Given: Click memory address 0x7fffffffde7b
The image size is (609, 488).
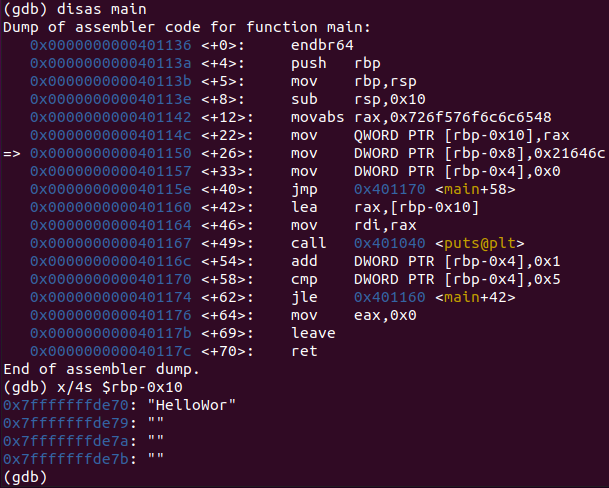Looking at the screenshot, I should (x=66, y=459).
